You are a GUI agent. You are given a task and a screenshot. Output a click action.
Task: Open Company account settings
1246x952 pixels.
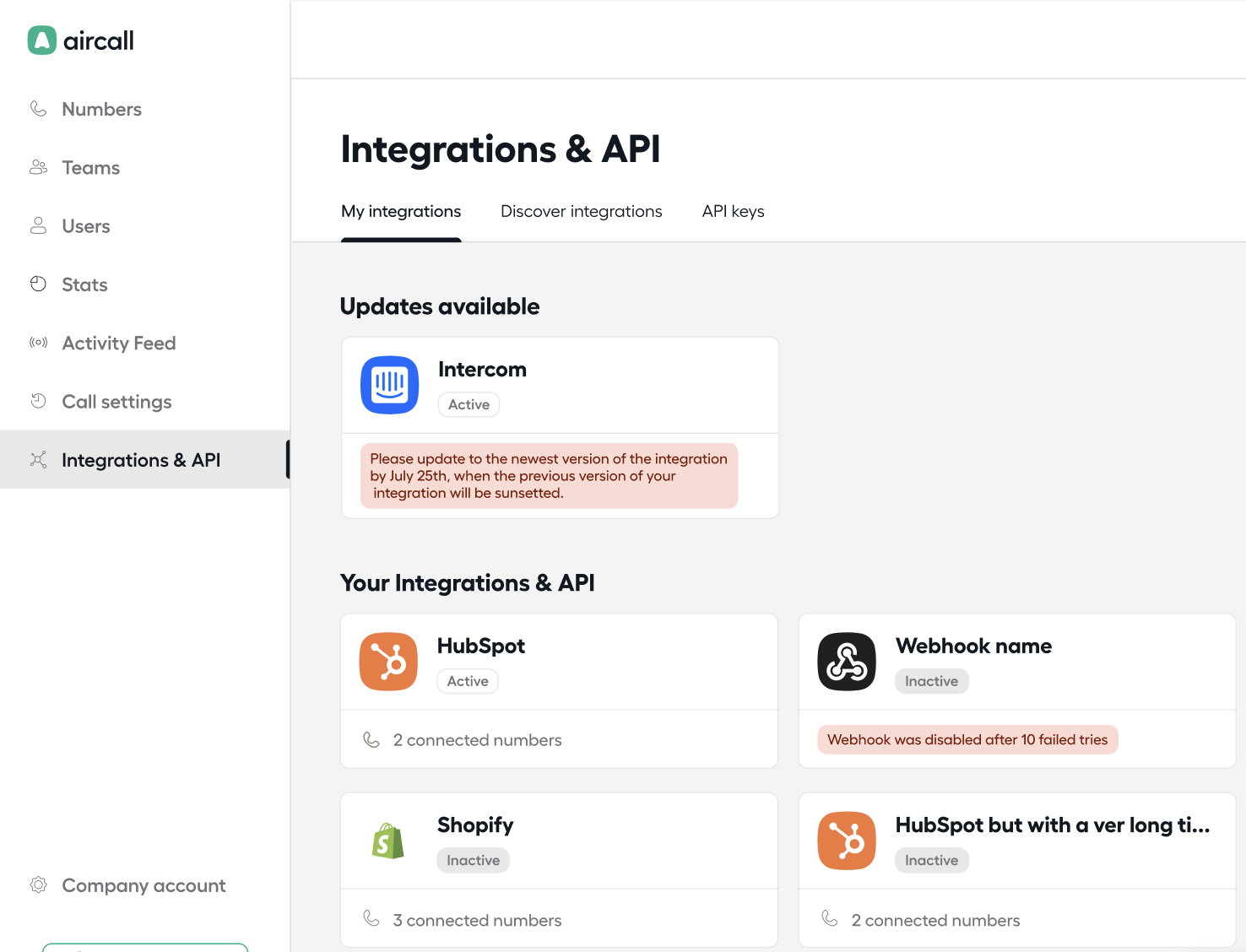click(x=144, y=885)
